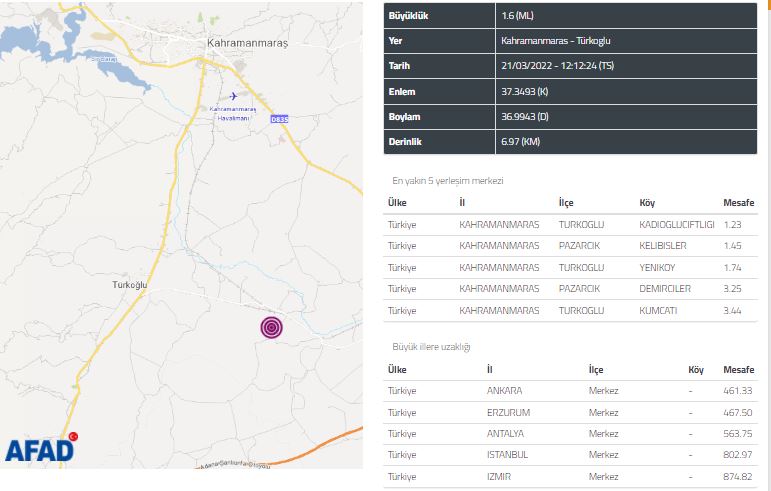This screenshot has height=491, width=771.
Task: Click the airplane icon for Kahramanmaraş airport
Action: pyautogui.click(x=234, y=96)
